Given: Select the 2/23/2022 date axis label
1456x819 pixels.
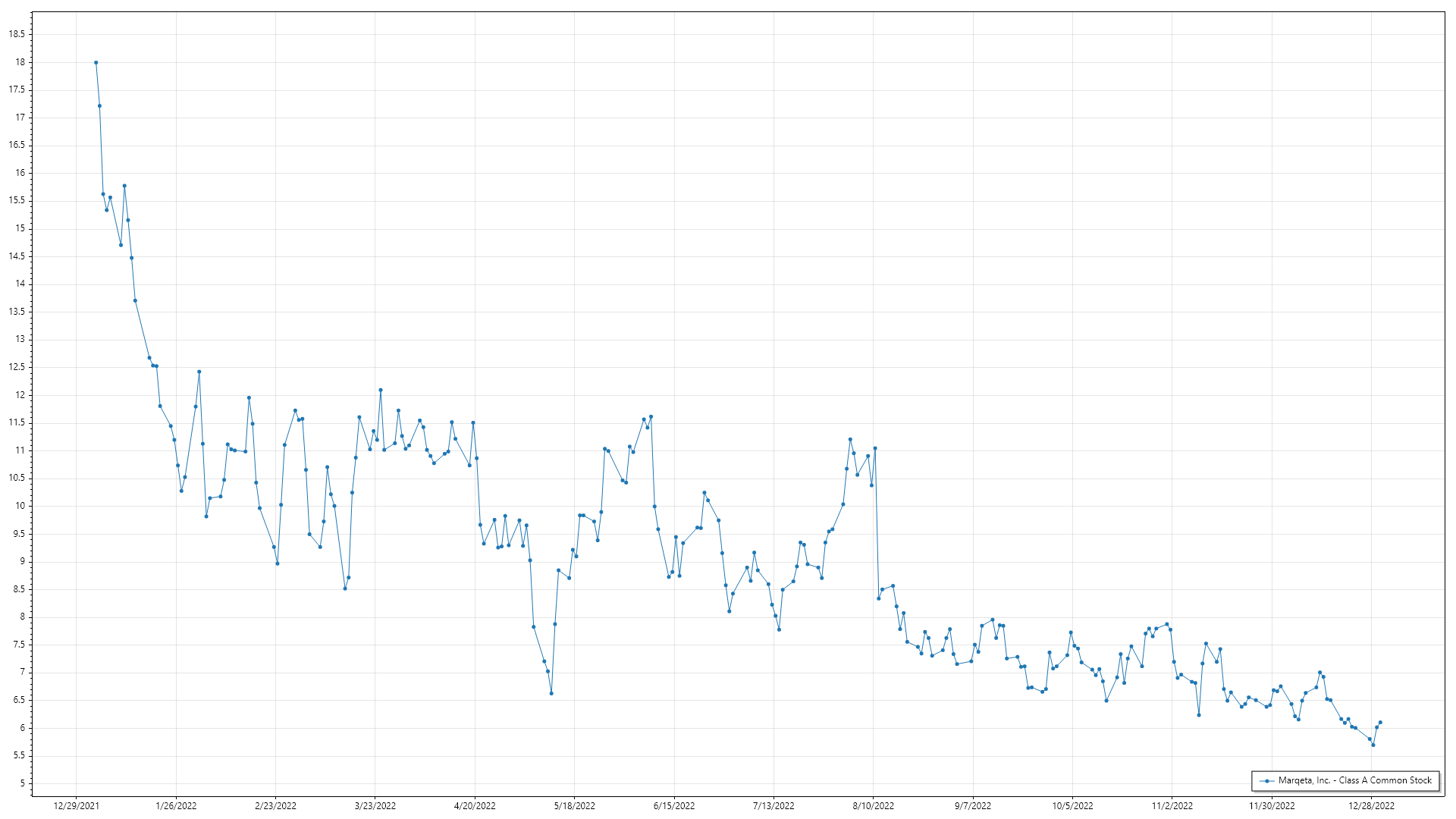Looking at the screenshot, I should click(x=275, y=806).
